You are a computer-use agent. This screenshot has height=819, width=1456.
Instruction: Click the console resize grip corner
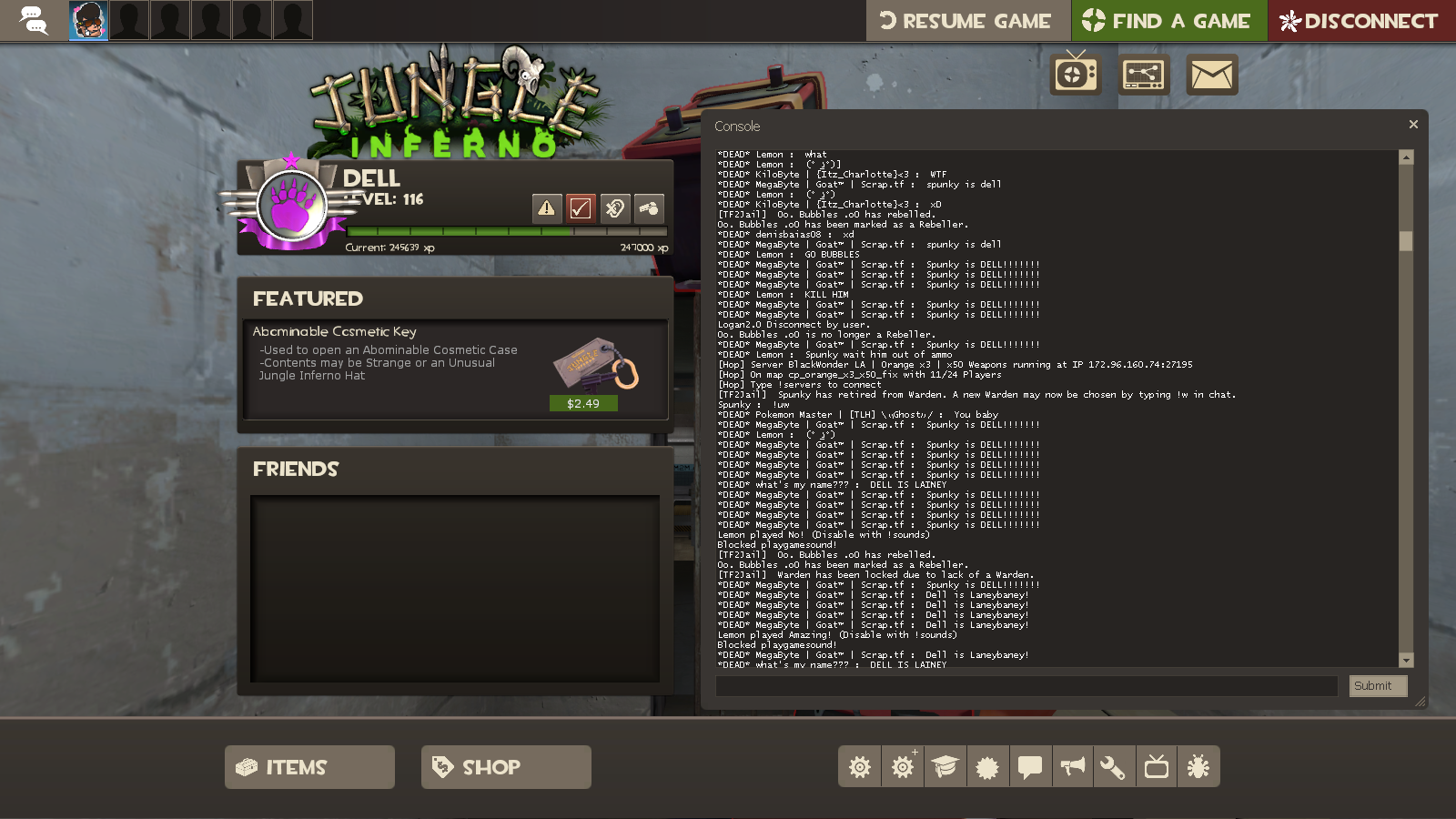click(1420, 701)
